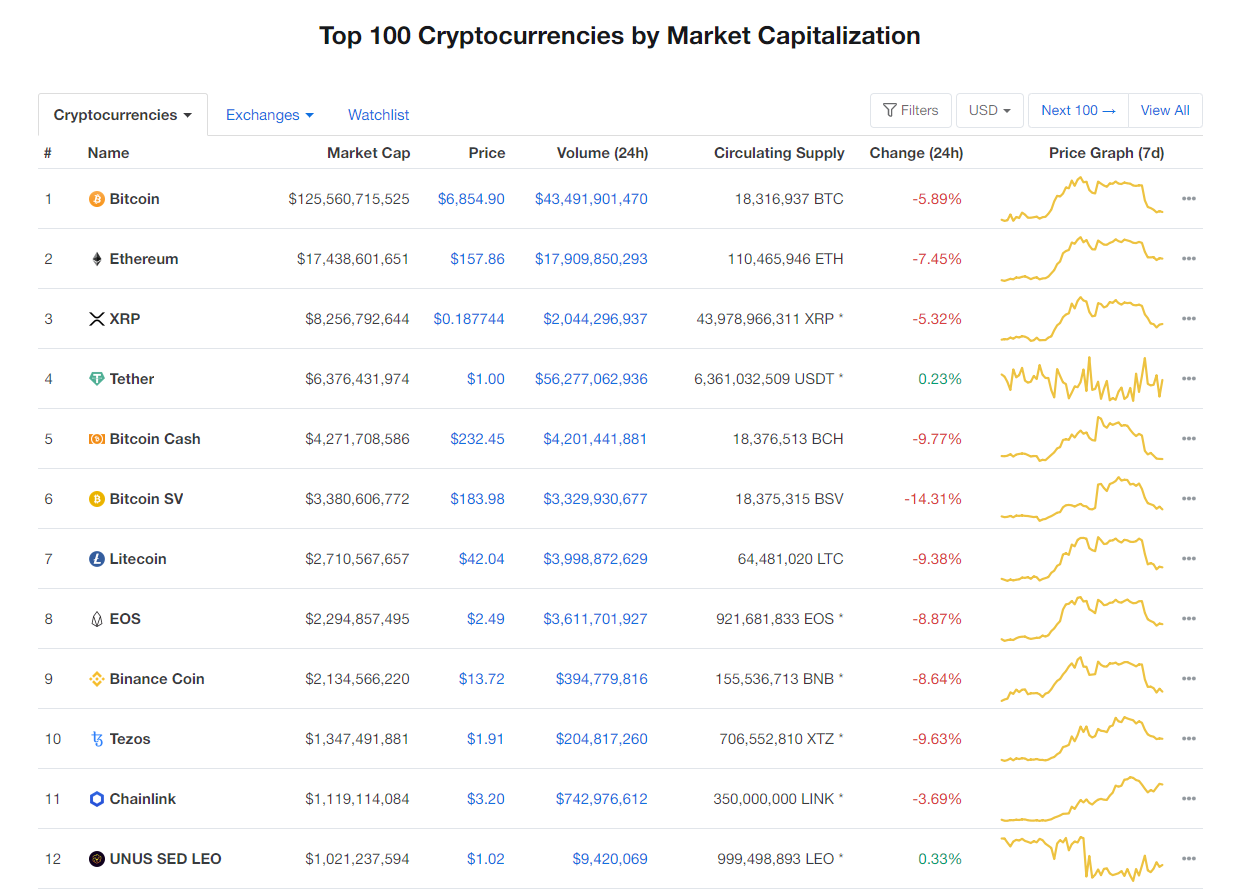This screenshot has height=889, width=1233.
Task: Sort table by Market Cap column
Action: [x=368, y=153]
